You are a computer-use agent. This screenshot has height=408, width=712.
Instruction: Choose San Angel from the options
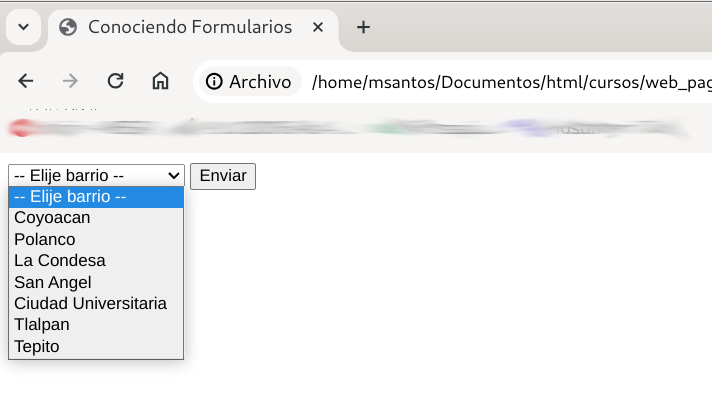click(96, 282)
